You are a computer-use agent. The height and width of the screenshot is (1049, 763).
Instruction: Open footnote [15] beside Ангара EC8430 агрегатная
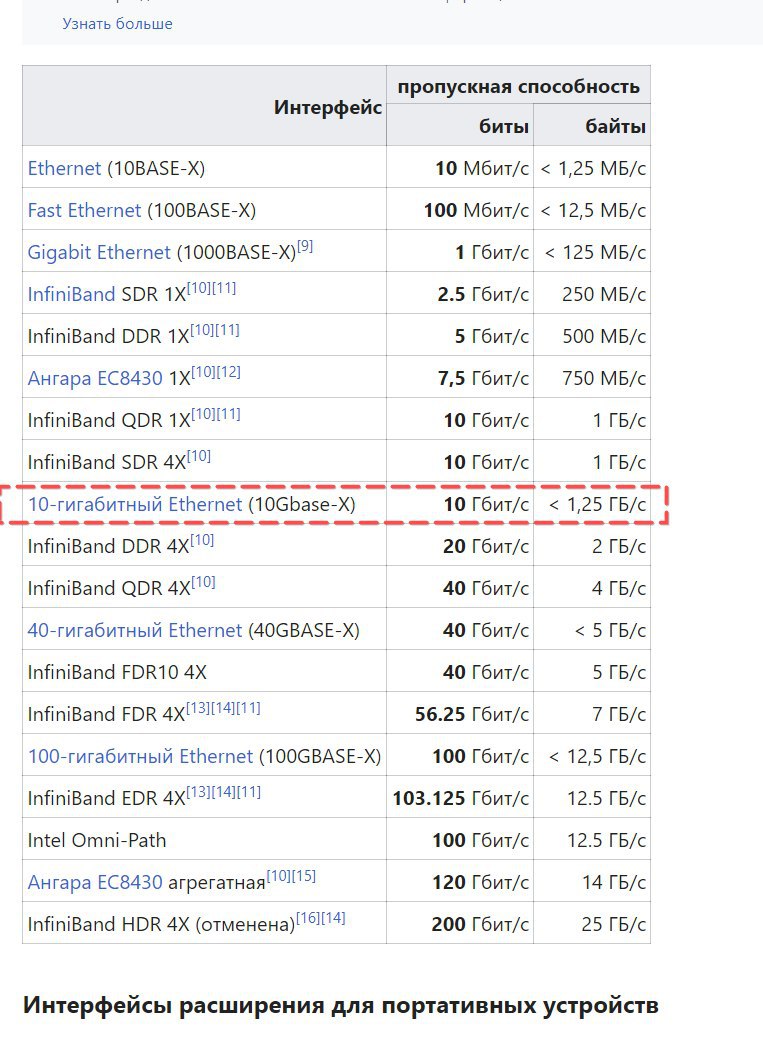coord(303,876)
